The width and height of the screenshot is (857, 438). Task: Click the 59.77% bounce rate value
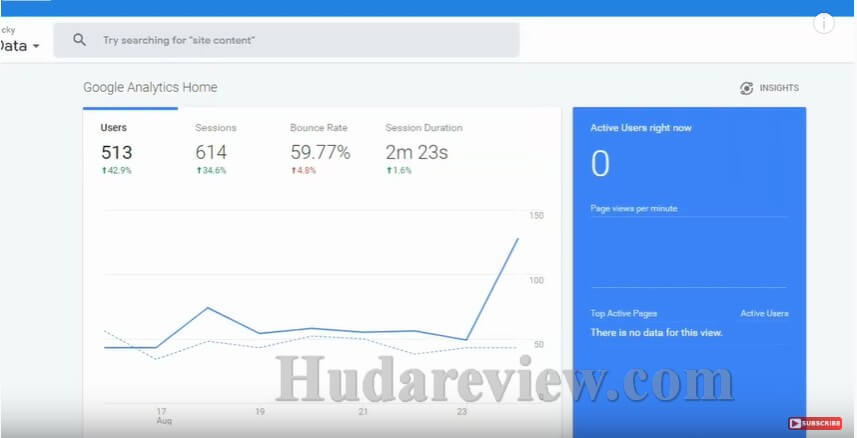tap(320, 153)
